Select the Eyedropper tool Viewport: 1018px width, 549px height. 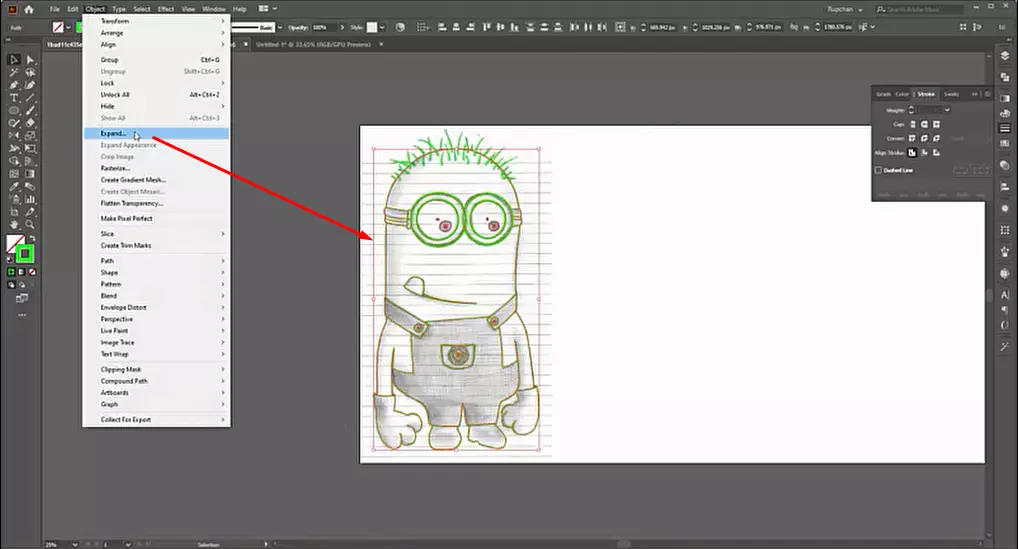coord(14,187)
